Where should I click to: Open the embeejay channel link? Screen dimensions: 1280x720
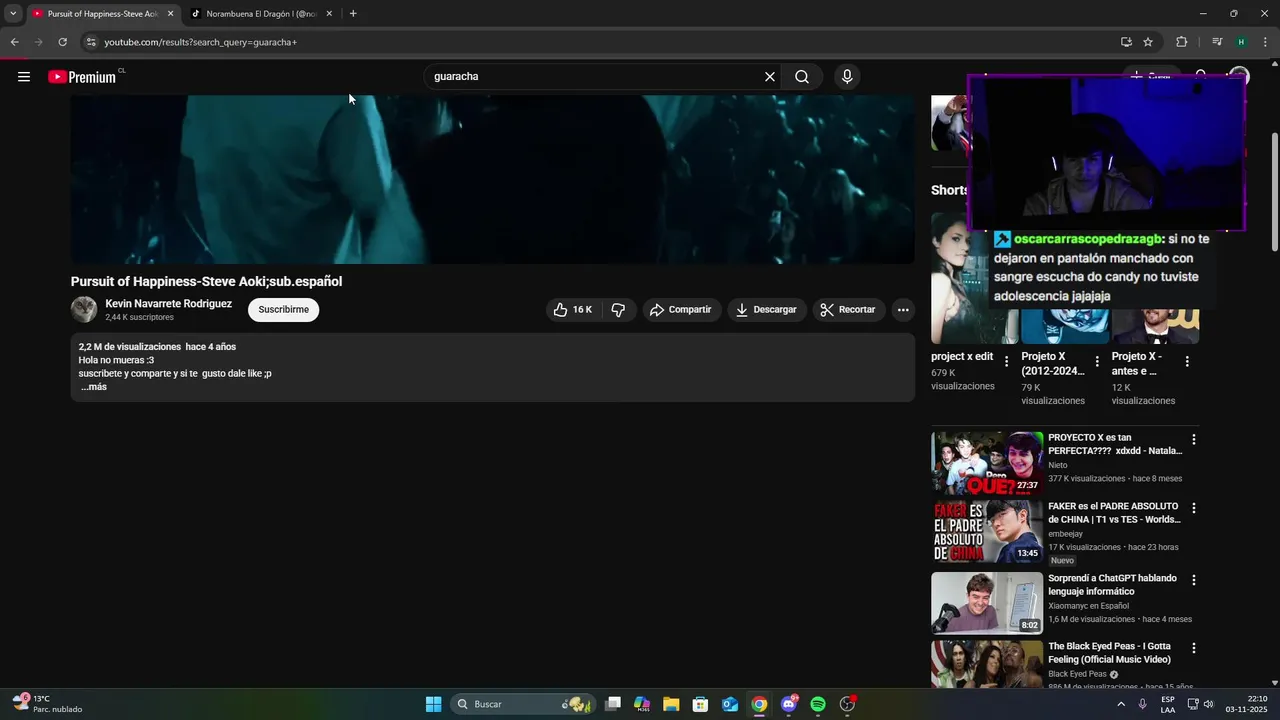(1066, 534)
